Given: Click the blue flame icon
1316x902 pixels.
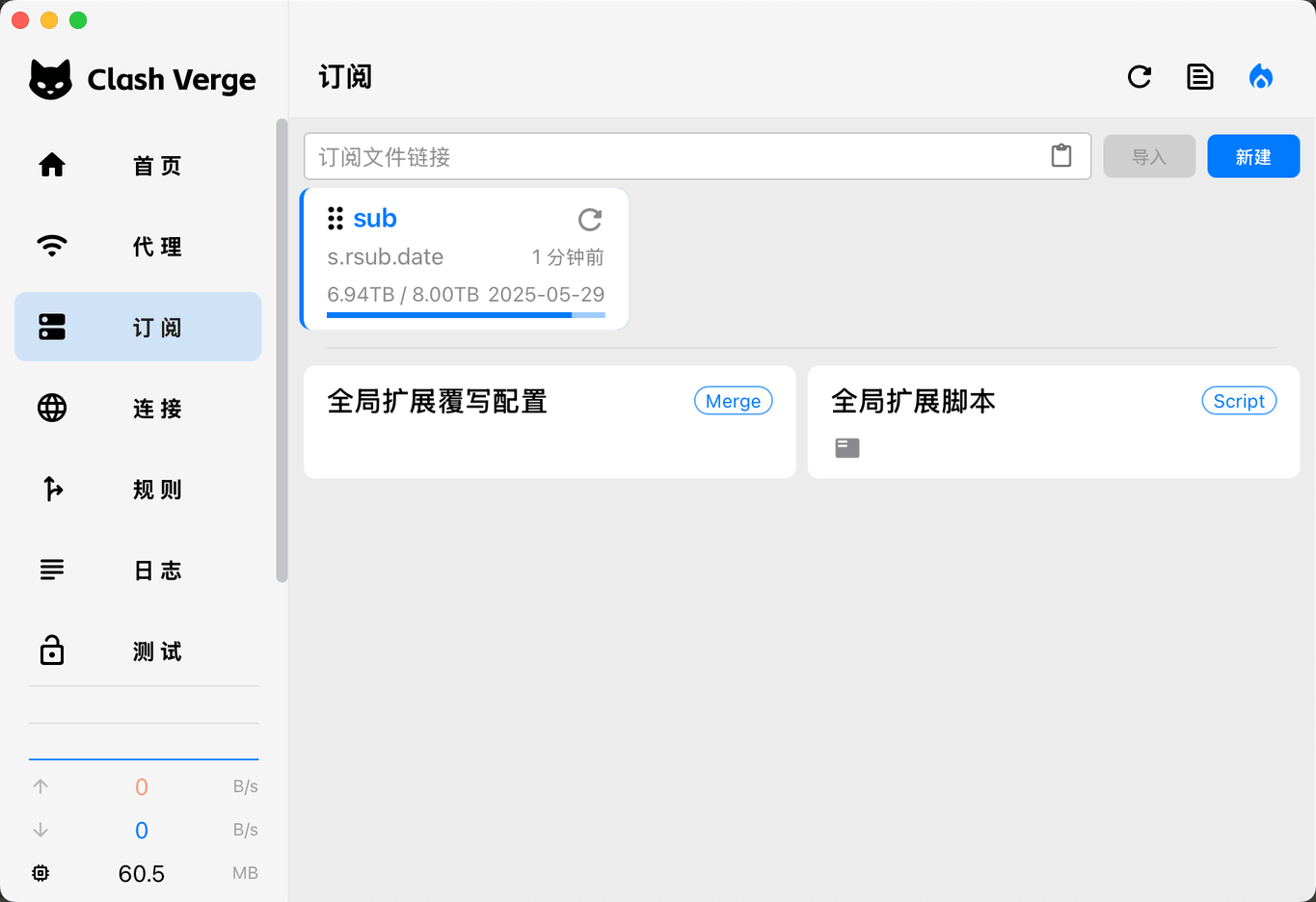Looking at the screenshot, I should [x=1260, y=77].
